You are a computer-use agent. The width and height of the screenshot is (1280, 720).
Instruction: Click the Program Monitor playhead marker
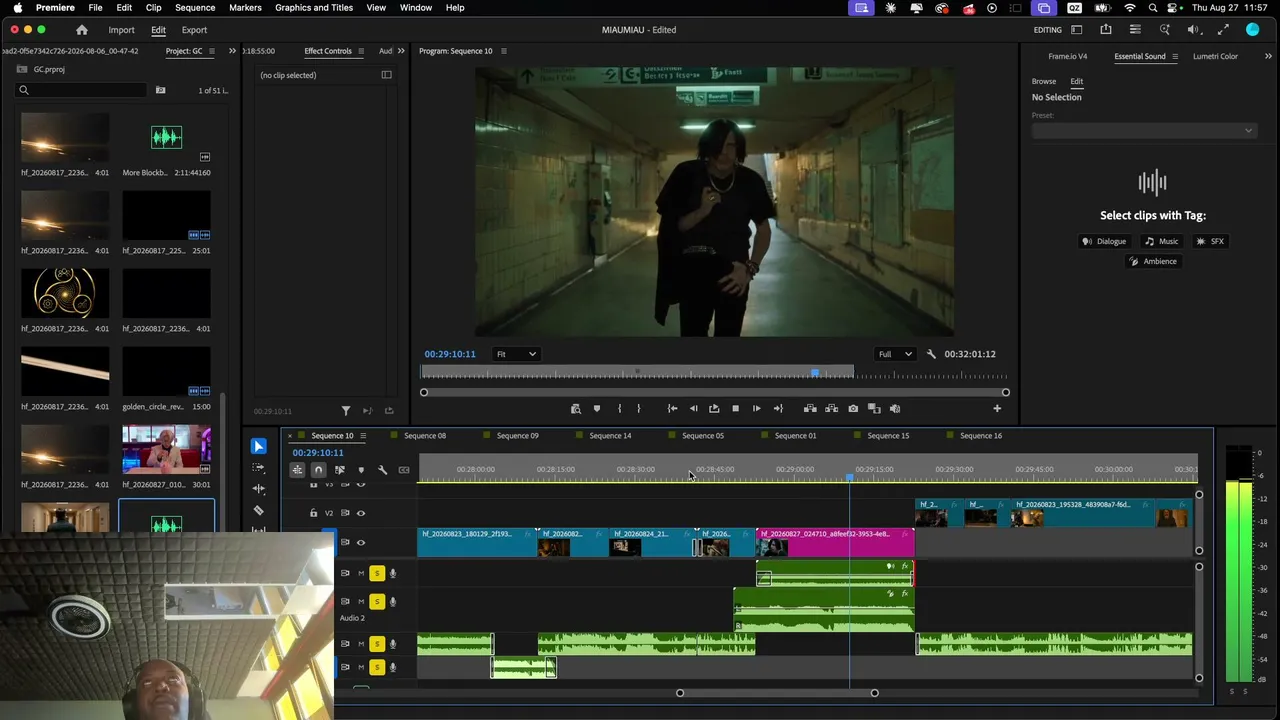815,373
